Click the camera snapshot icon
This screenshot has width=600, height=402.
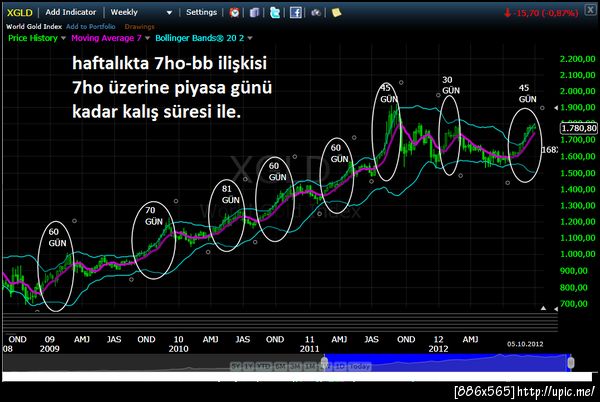(x=316, y=13)
